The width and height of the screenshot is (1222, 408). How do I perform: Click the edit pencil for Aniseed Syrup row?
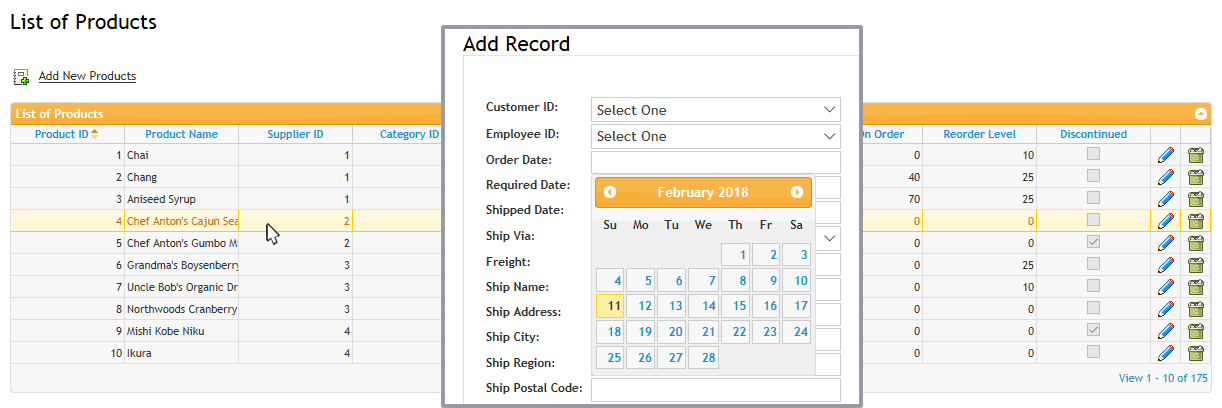1165,199
